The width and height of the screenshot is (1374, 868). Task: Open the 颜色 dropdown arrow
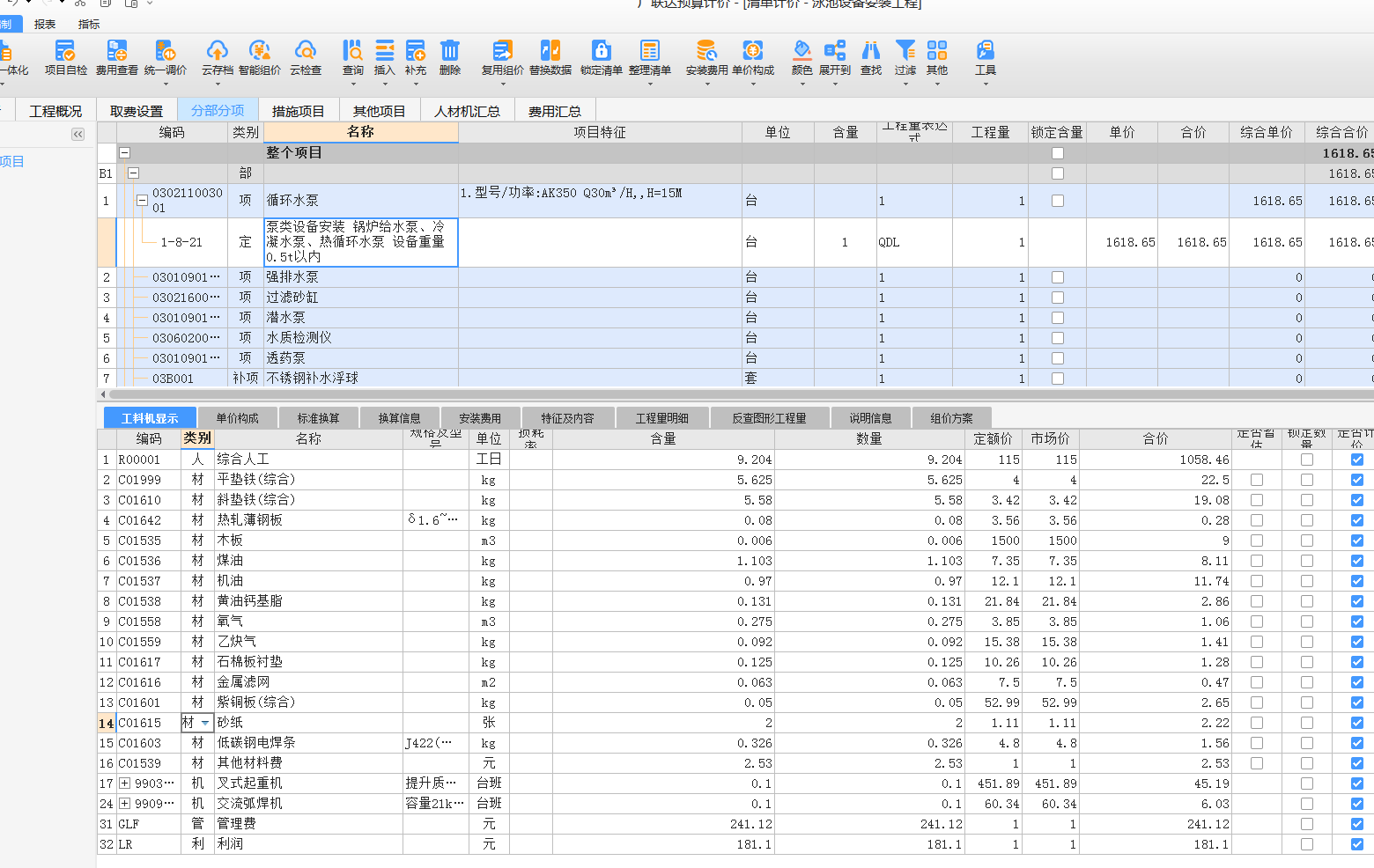[x=801, y=85]
